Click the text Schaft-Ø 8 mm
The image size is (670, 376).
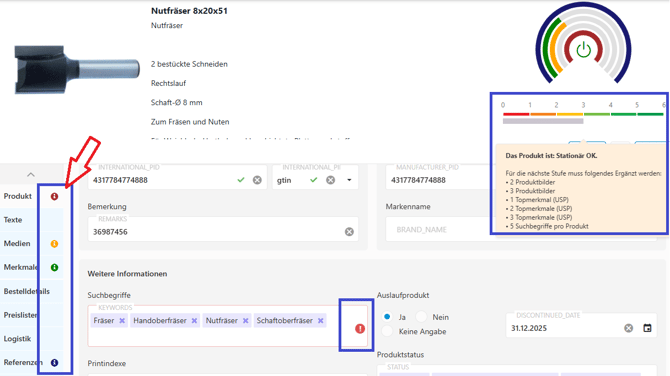(176, 103)
